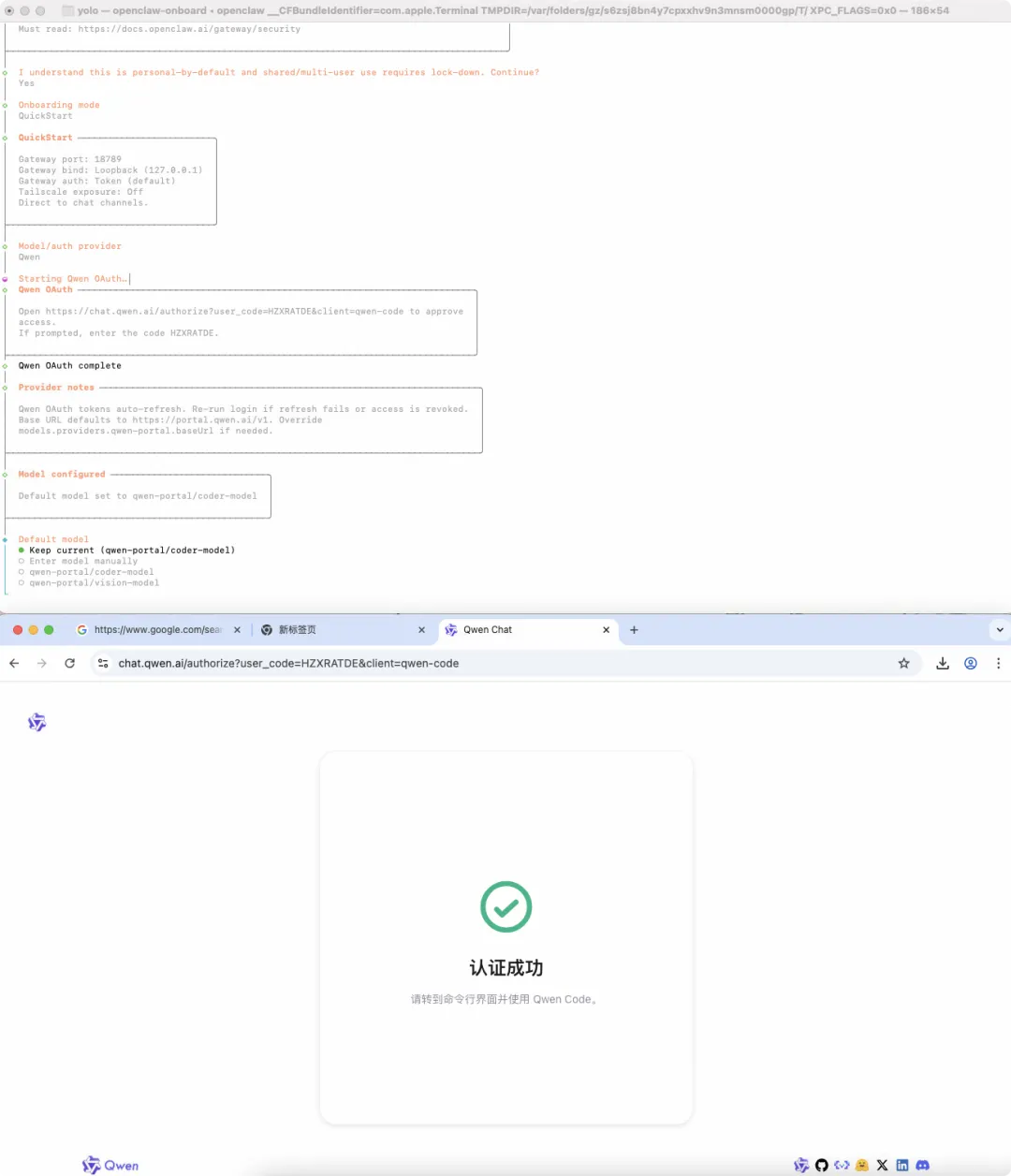
Task: Select the Qwen Chat tab
Action: click(x=528, y=630)
